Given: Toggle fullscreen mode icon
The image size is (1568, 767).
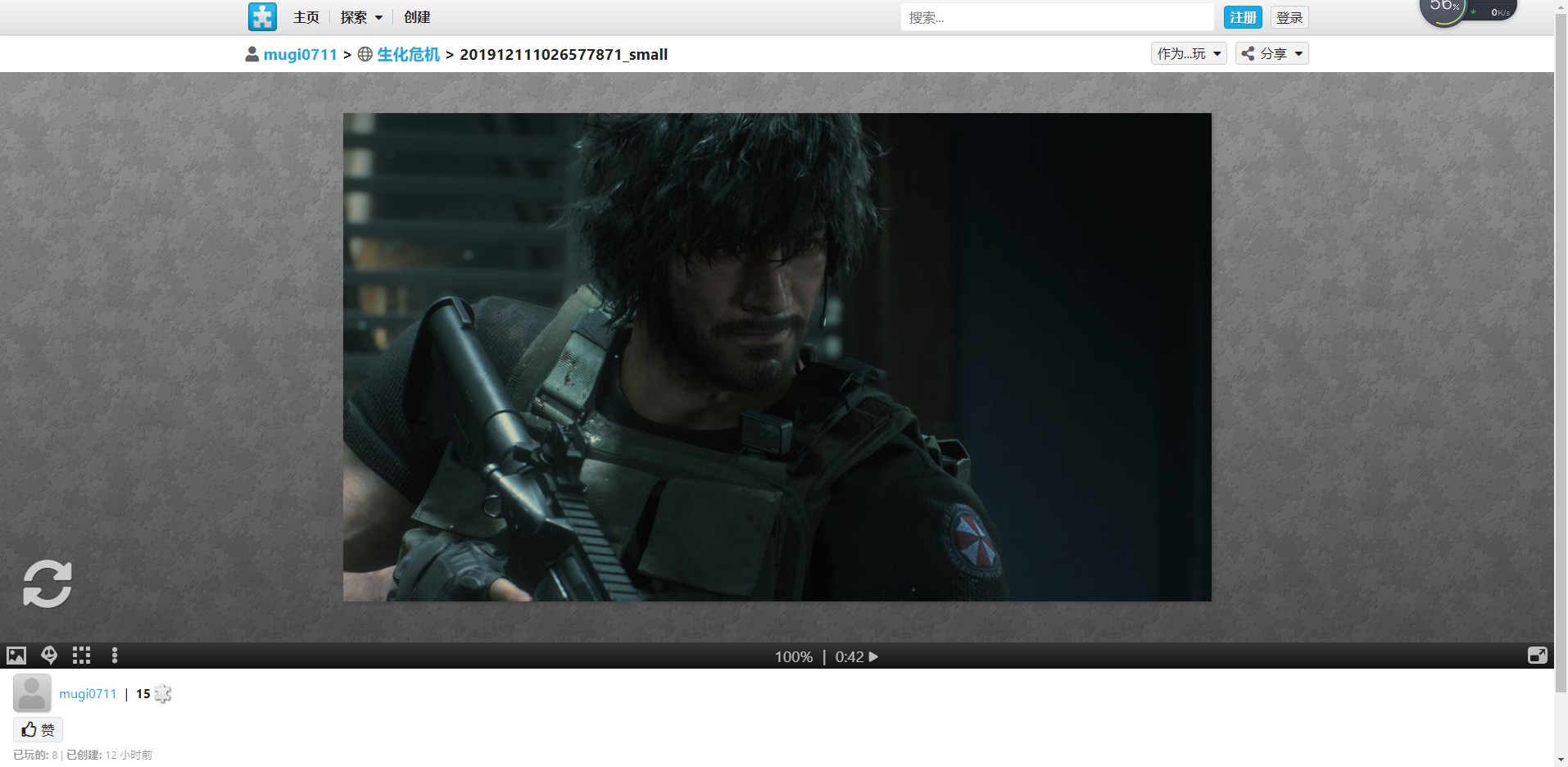Looking at the screenshot, I should (x=1538, y=656).
